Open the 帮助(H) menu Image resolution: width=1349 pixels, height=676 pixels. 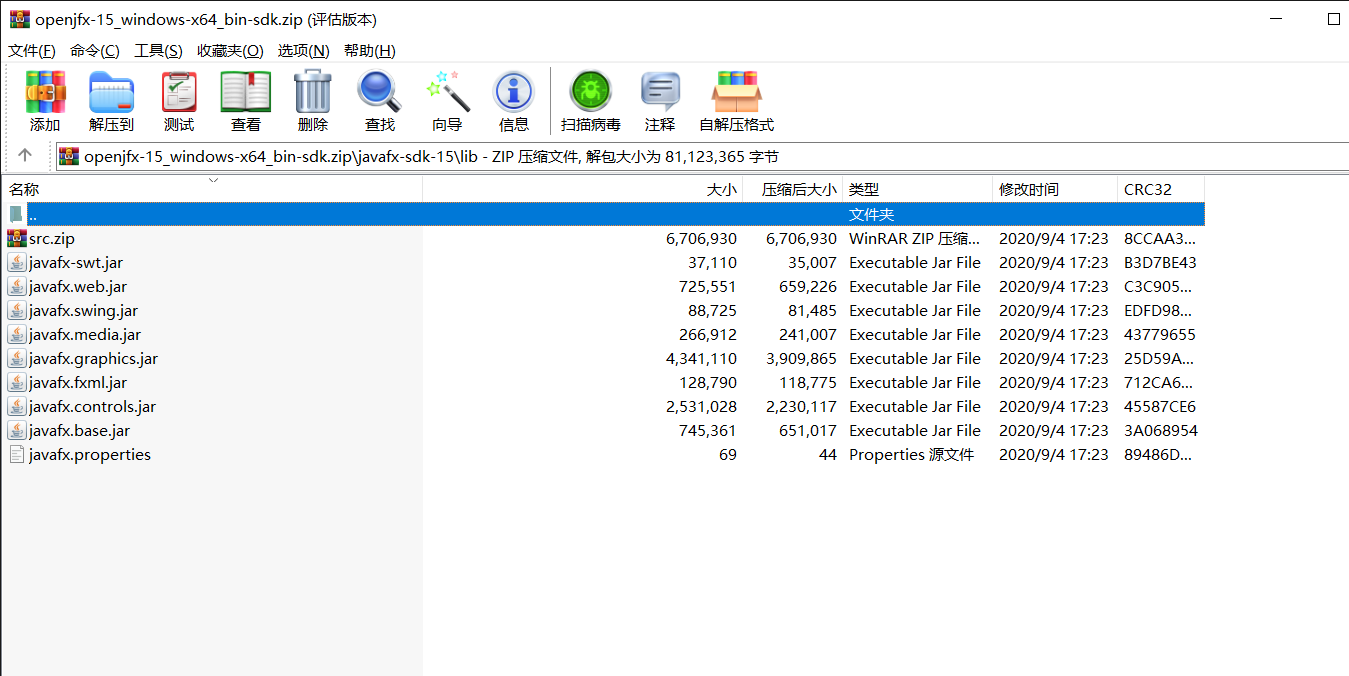(369, 51)
